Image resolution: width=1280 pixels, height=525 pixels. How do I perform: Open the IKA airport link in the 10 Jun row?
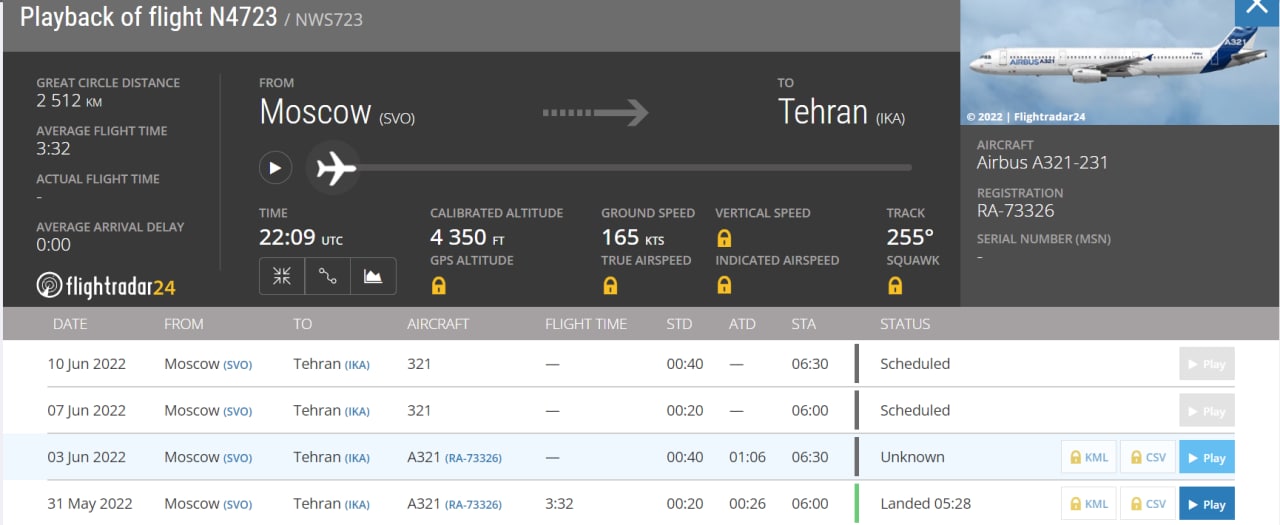[x=357, y=365]
